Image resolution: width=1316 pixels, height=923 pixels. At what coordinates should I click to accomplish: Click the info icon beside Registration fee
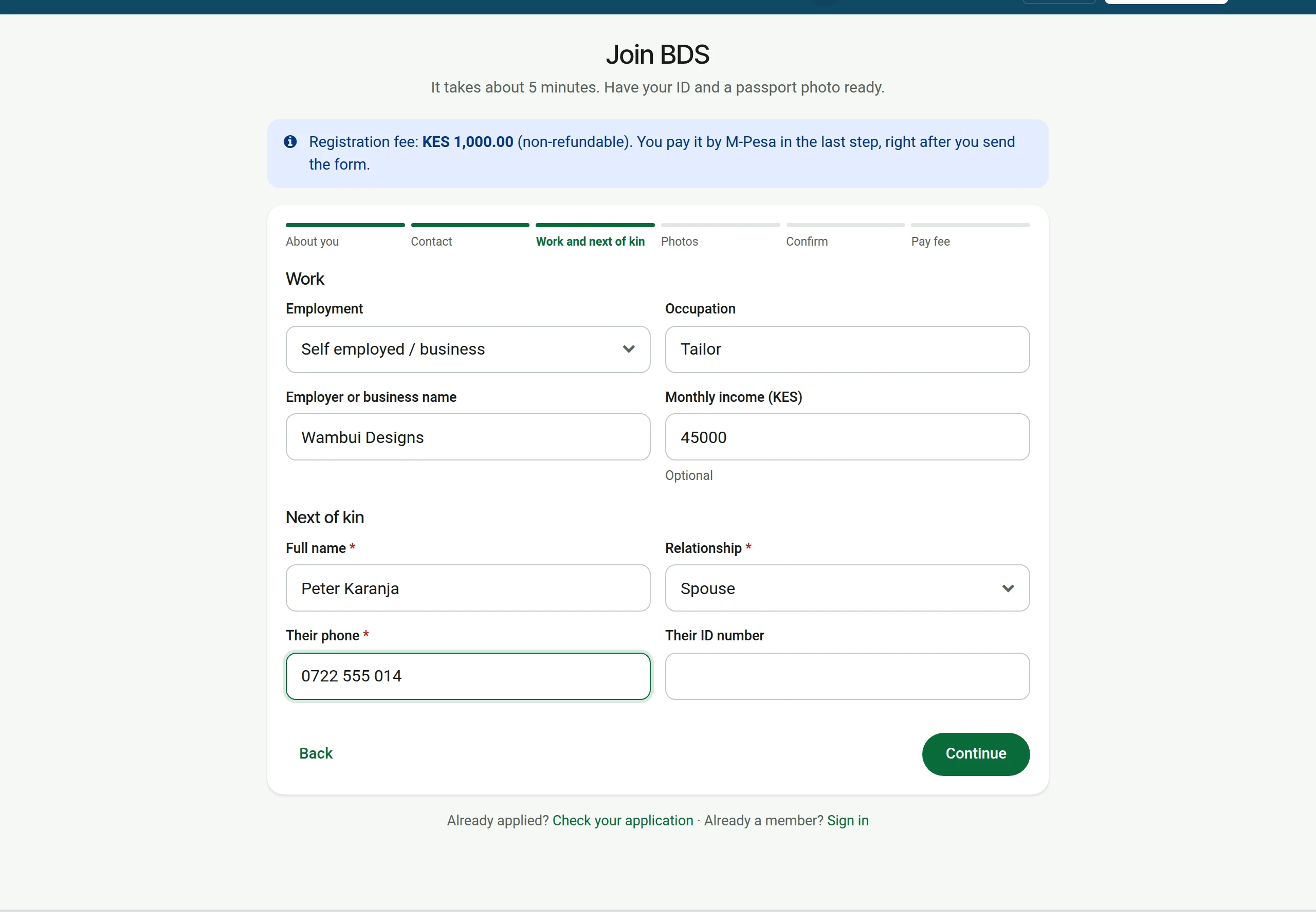[x=290, y=141]
